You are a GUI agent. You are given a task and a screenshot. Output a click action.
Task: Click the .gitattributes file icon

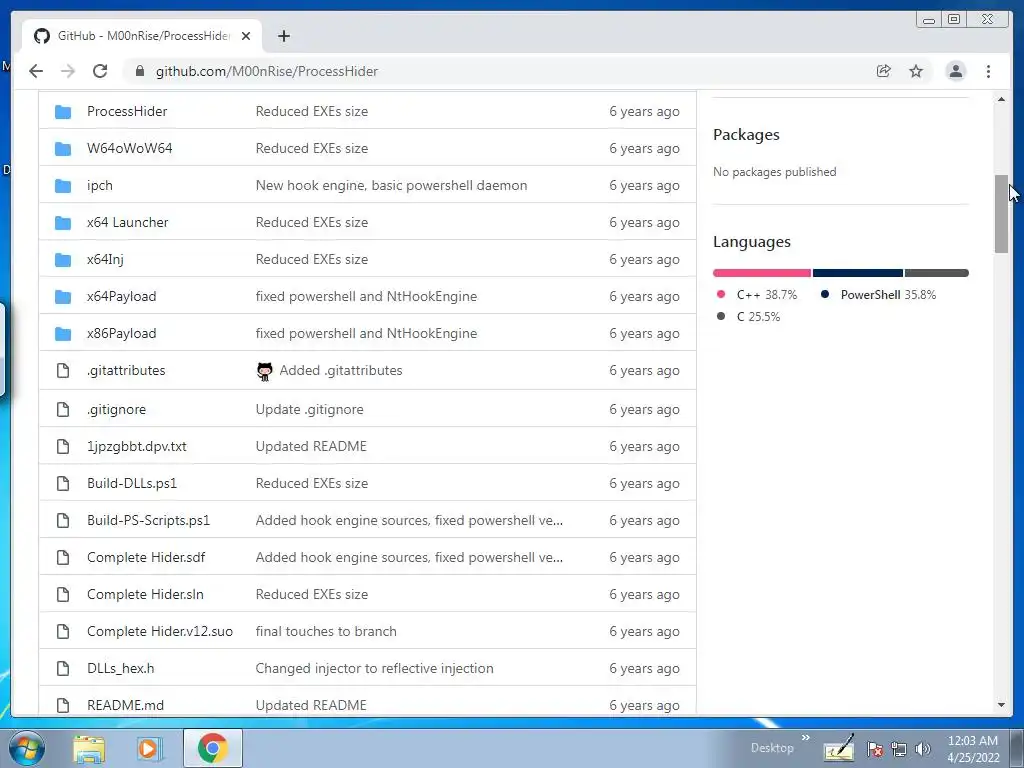(63, 370)
